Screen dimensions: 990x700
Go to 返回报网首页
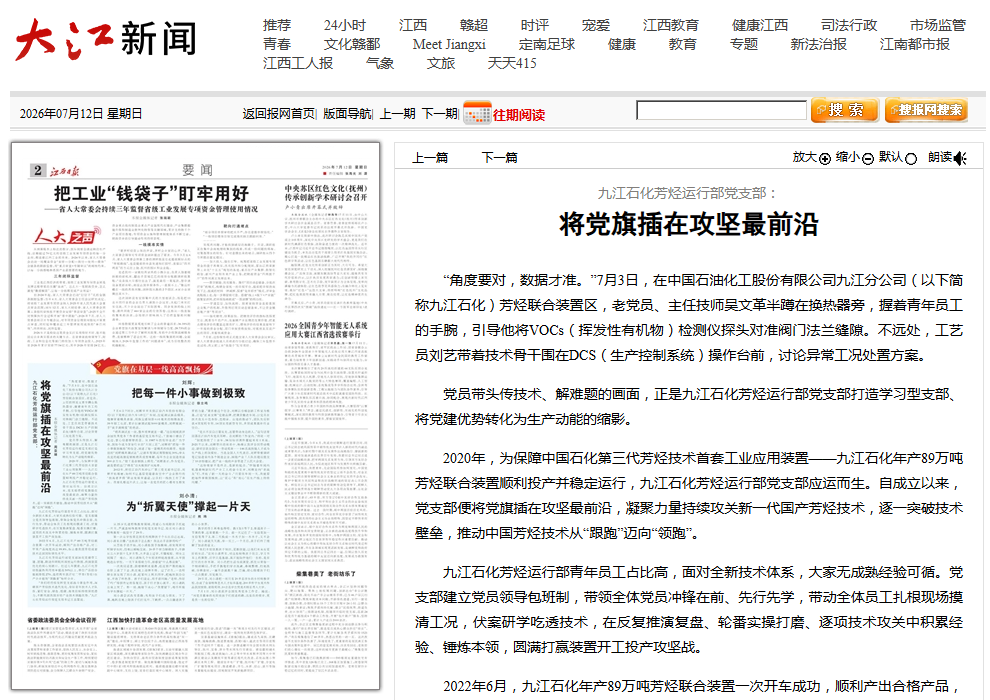(x=278, y=114)
